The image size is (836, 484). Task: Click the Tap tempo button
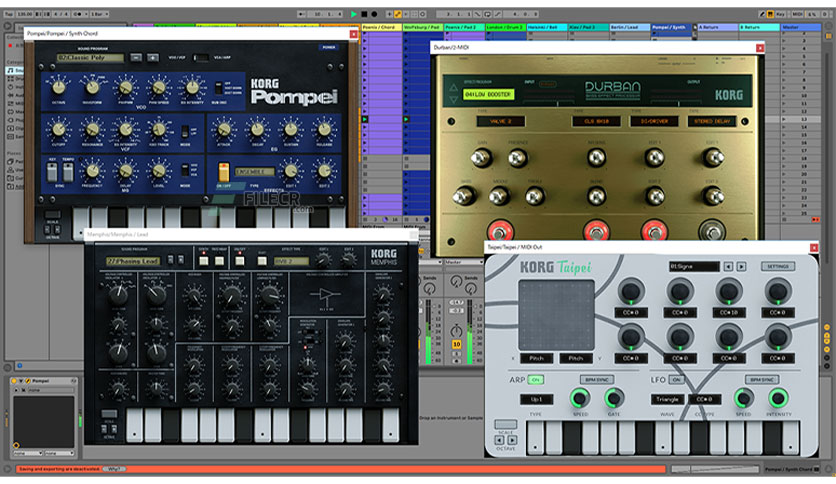9,14
